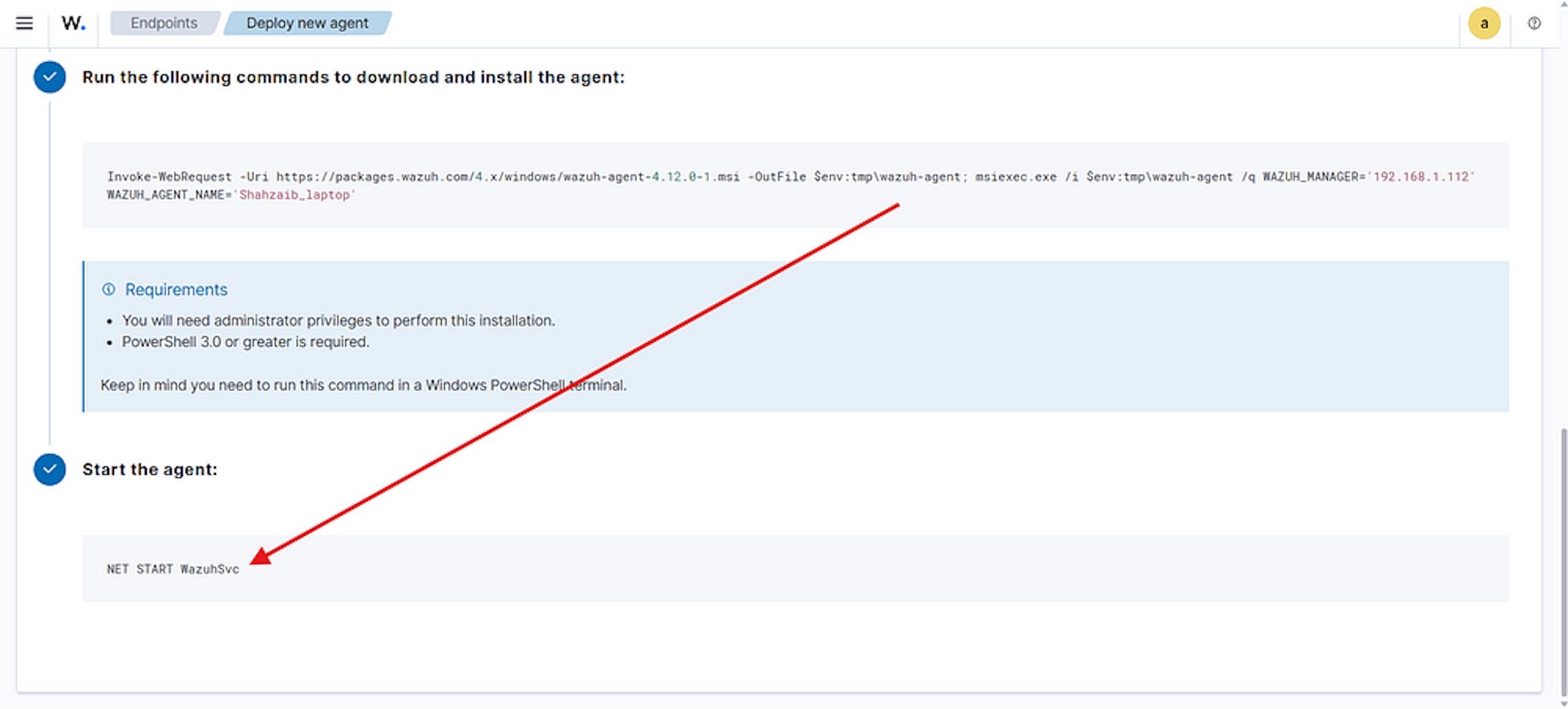The image size is (1568, 709).
Task: Click the Requirements heading
Action: coord(176,289)
